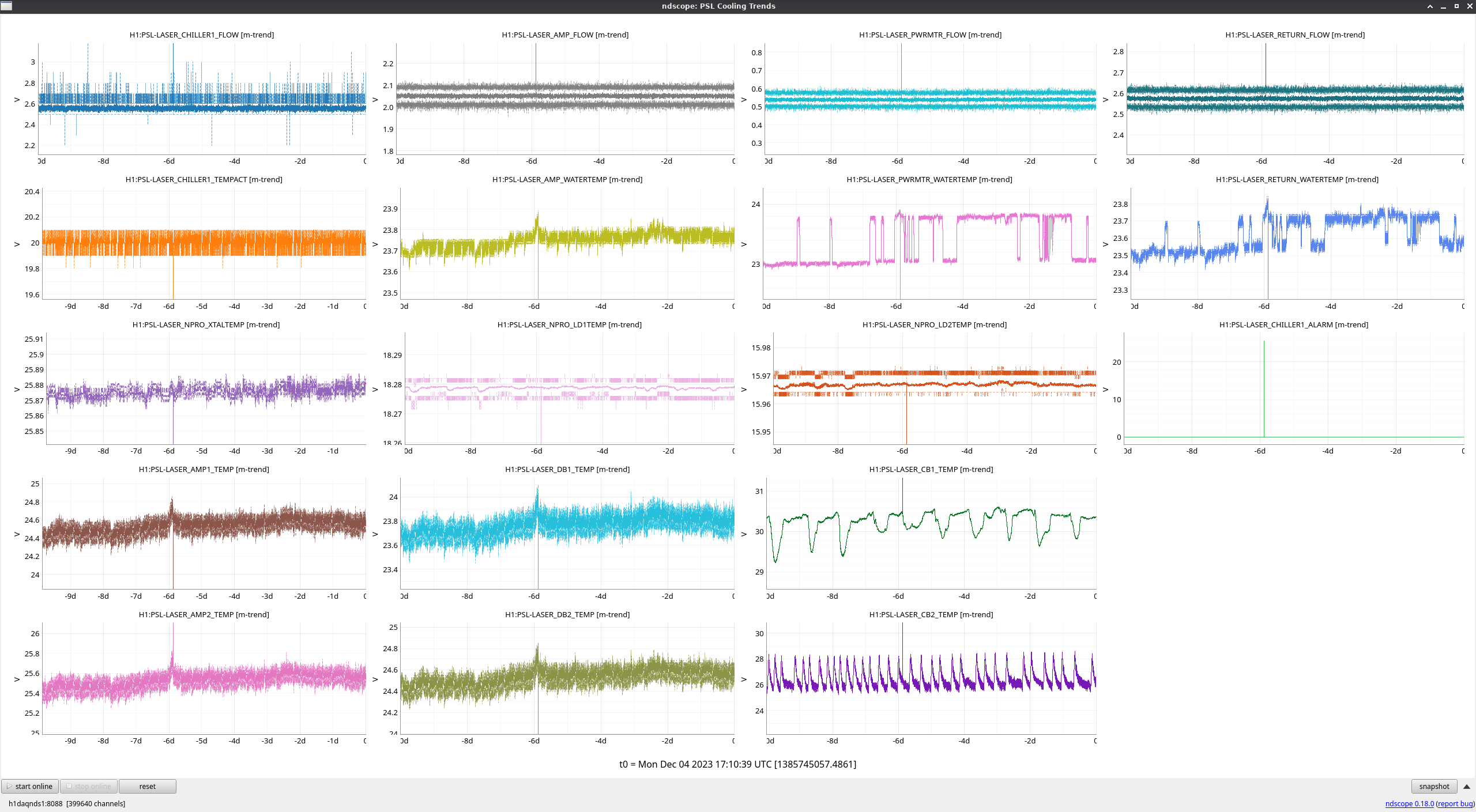This screenshot has width=1476, height=812.
Task: Open window menu icon at title bar left
Action: point(6,6)
